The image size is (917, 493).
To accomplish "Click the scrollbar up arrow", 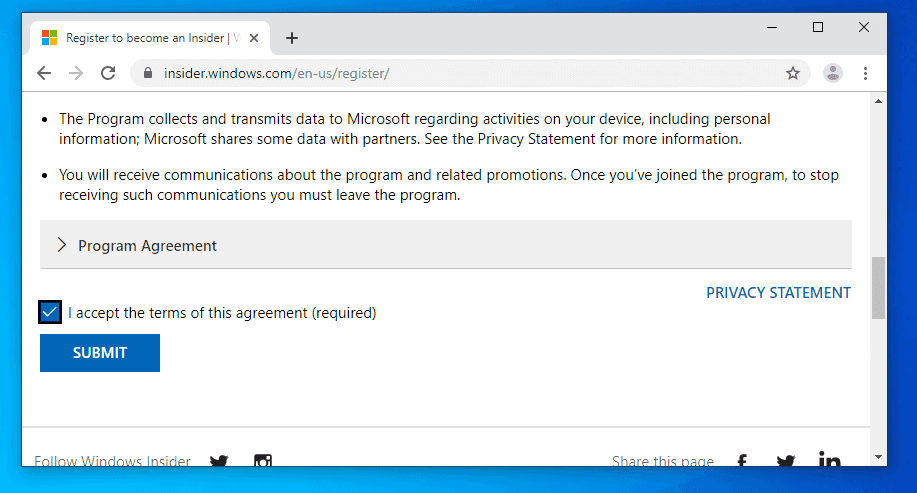I will (878, 101).
